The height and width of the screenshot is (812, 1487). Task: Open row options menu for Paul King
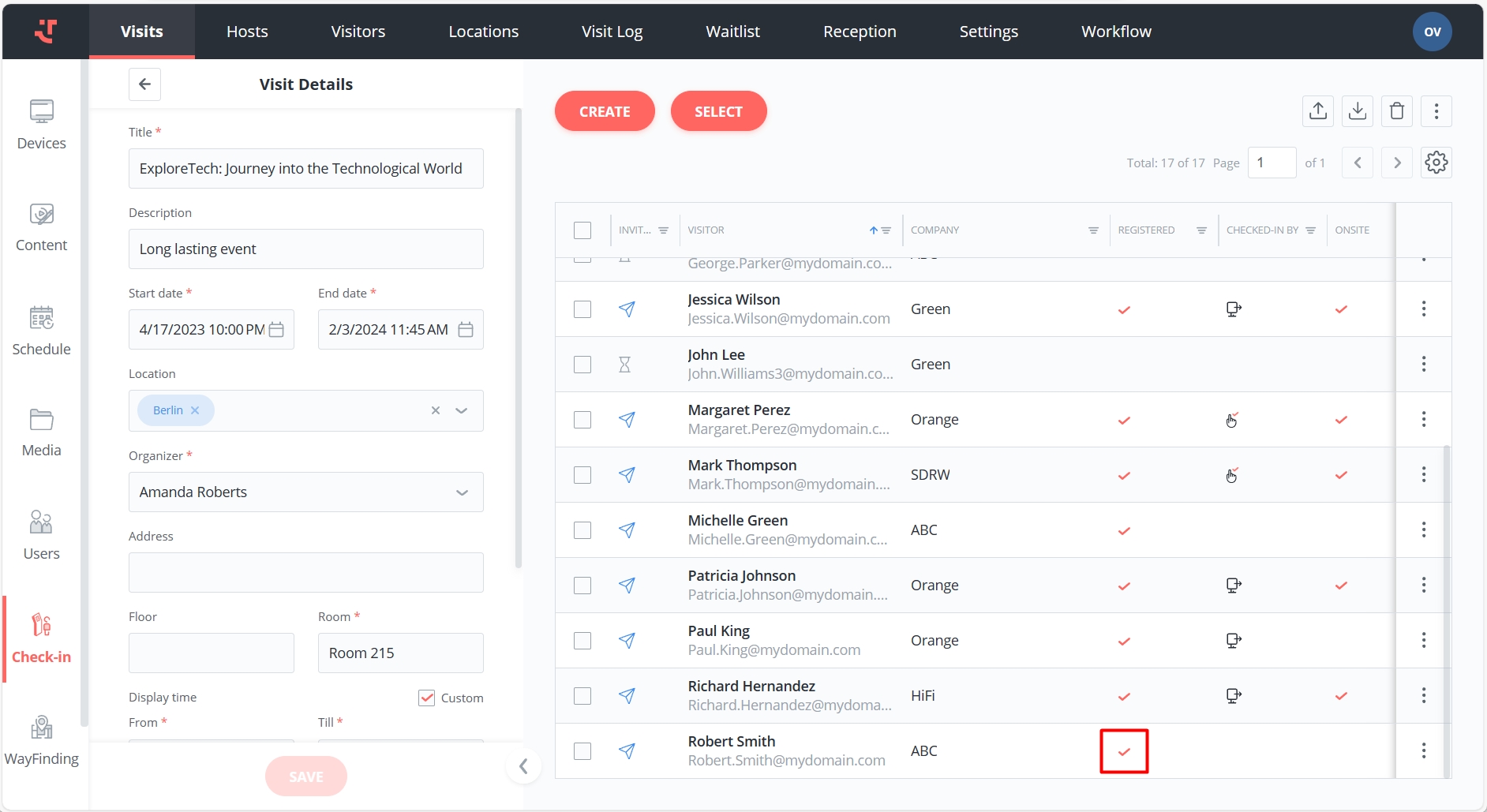tap(1423, 640)
